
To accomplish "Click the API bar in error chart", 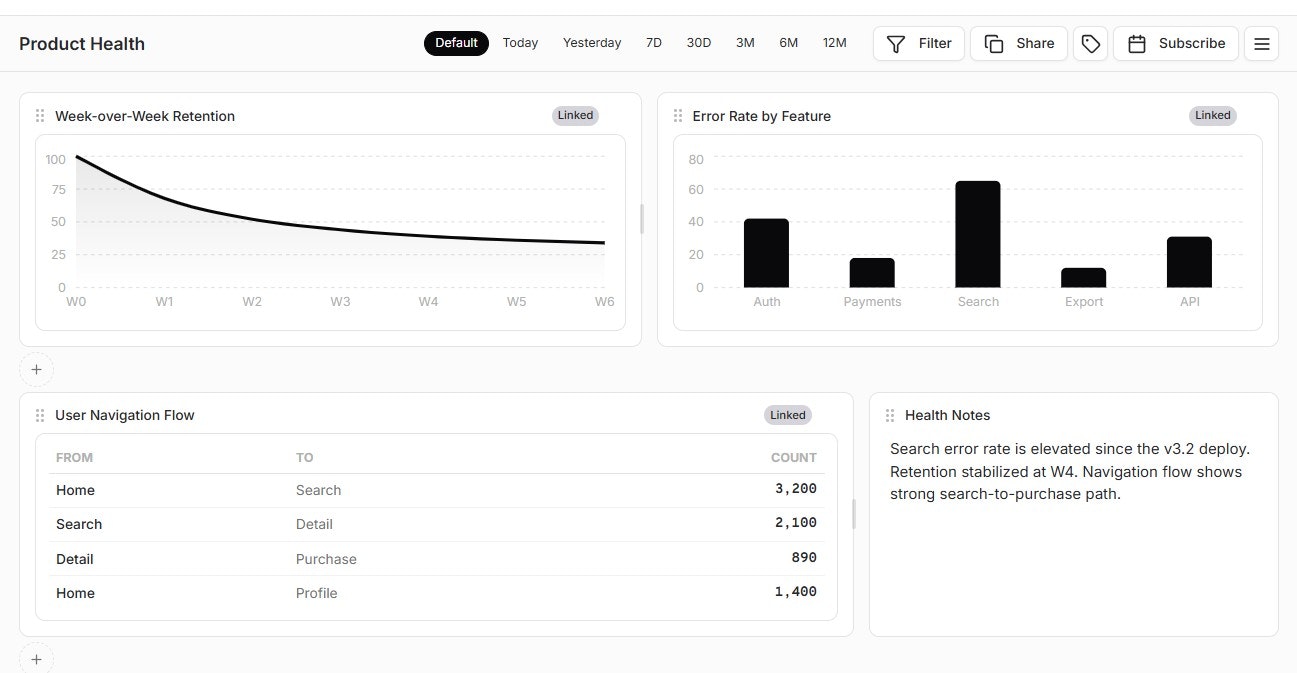I will [x=1189, y=262].
